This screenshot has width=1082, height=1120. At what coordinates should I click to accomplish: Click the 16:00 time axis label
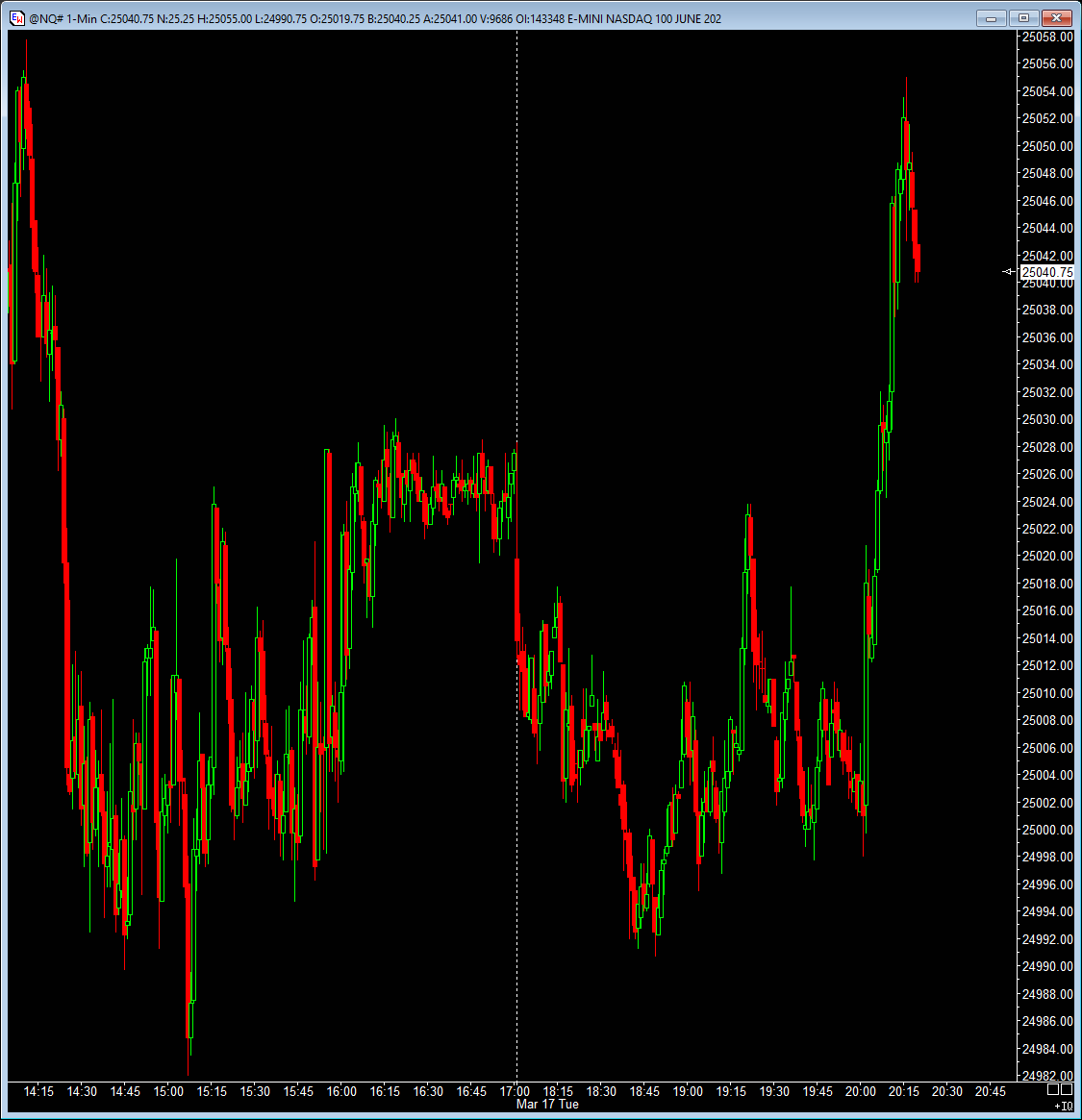(x=341, y=1091)
